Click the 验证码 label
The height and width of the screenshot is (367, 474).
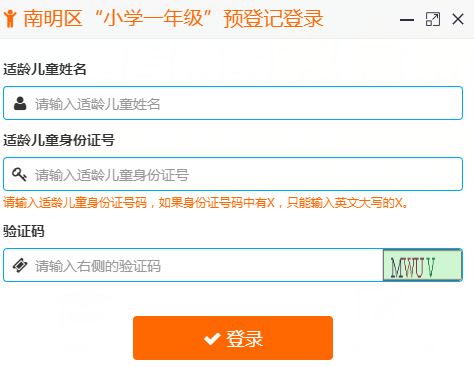coord(24,231)
